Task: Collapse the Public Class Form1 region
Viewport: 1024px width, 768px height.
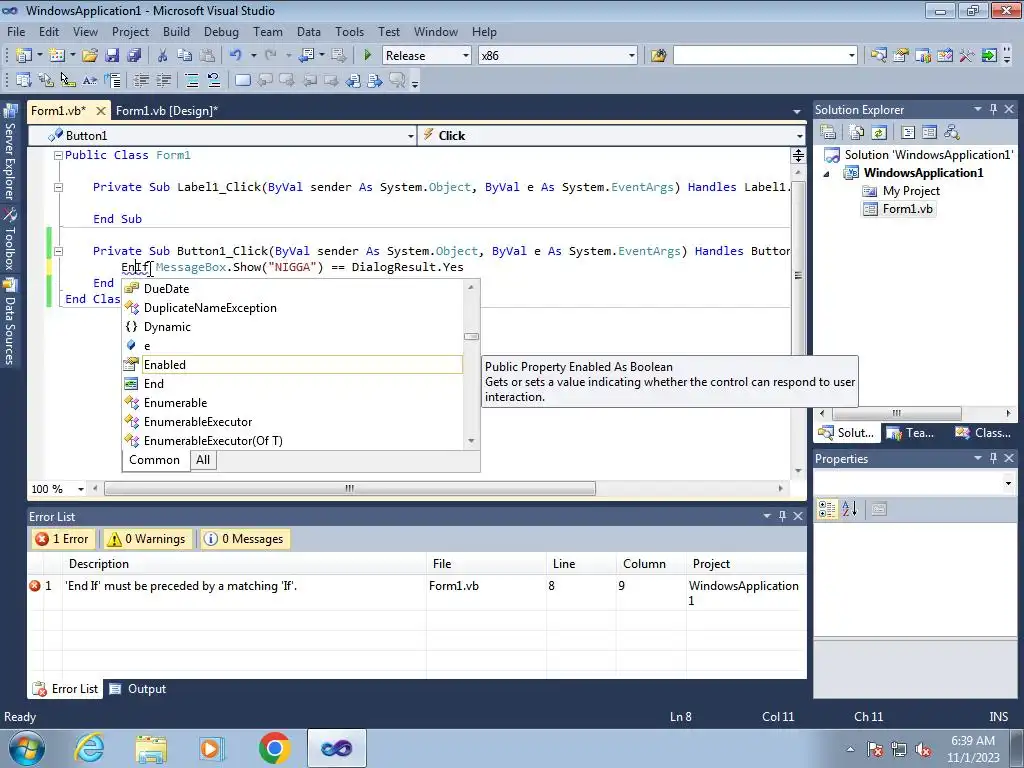Action: 58,155
